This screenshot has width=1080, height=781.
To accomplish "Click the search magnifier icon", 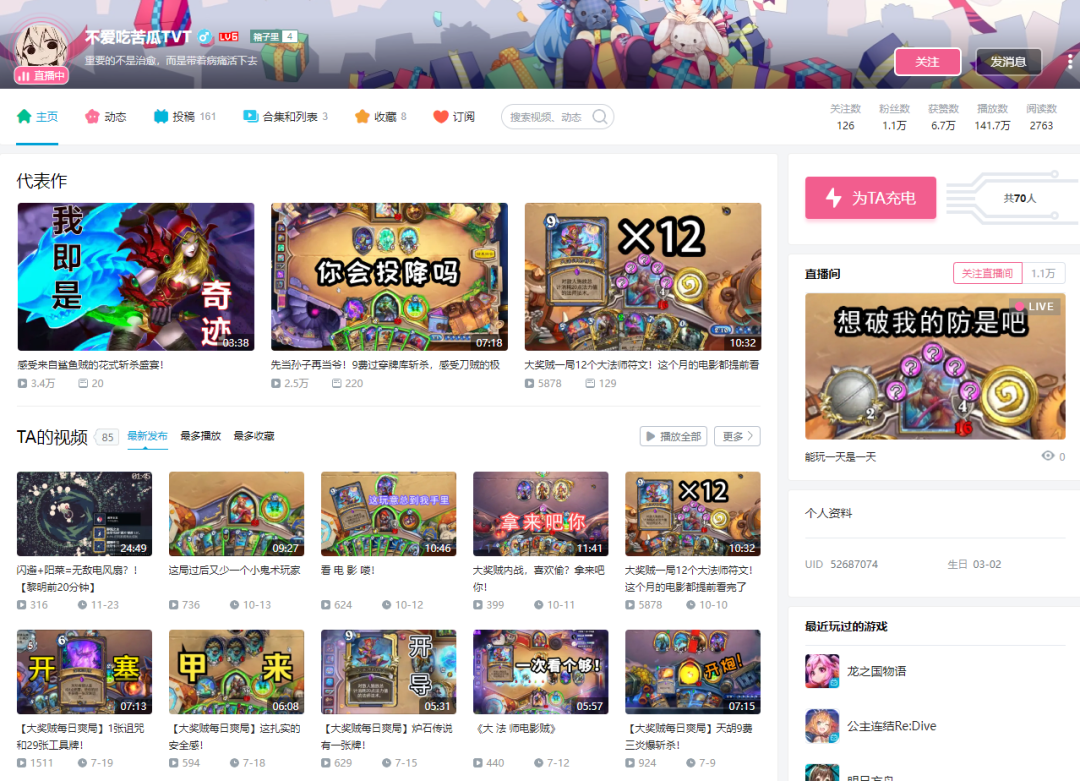I will [600, 116].
